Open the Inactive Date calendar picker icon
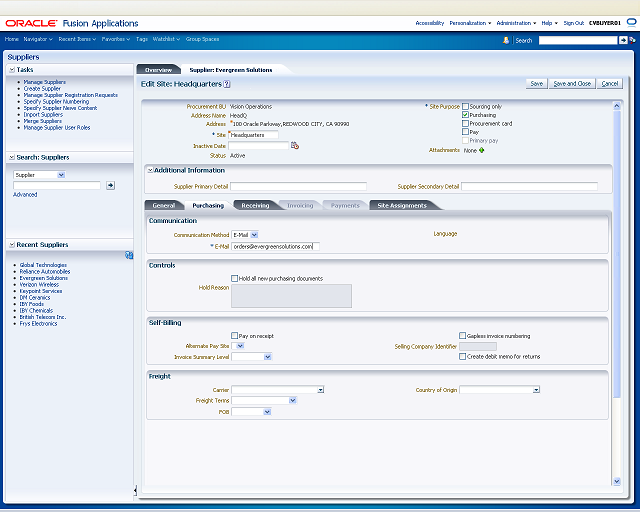Viewport: 640px width, 512px height. tap(295, 145)
